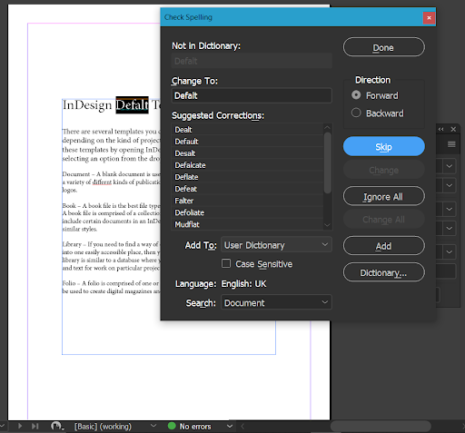Close the side panel with its X
The width and height of the screenshot is (465, 433).
point(453,129)
